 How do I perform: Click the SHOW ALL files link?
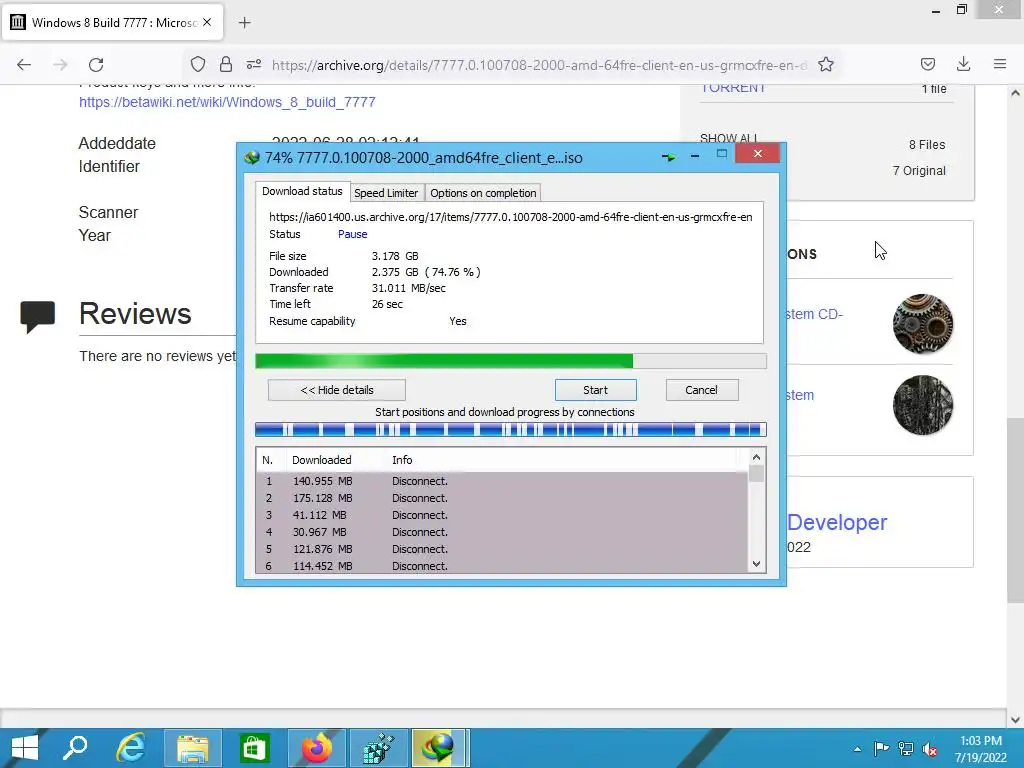[x=729, y=138]
